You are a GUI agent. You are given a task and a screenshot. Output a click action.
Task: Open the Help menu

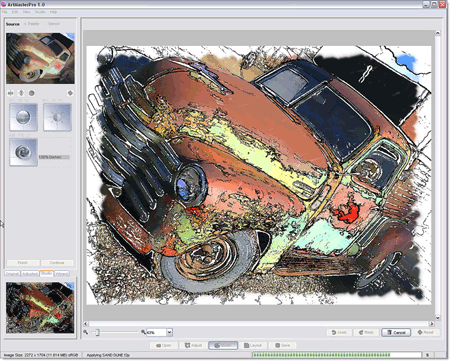tap(53, 12)
